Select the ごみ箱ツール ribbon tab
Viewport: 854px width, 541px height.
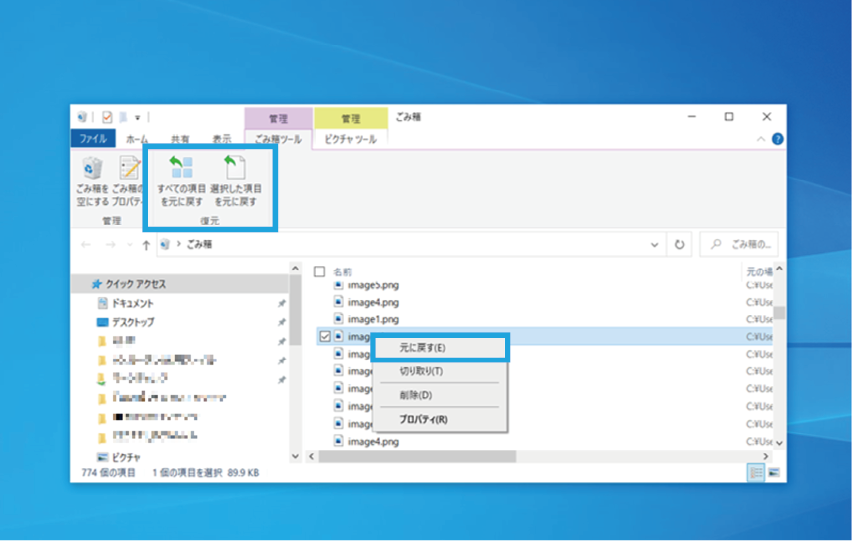click(x=278, y=139)
